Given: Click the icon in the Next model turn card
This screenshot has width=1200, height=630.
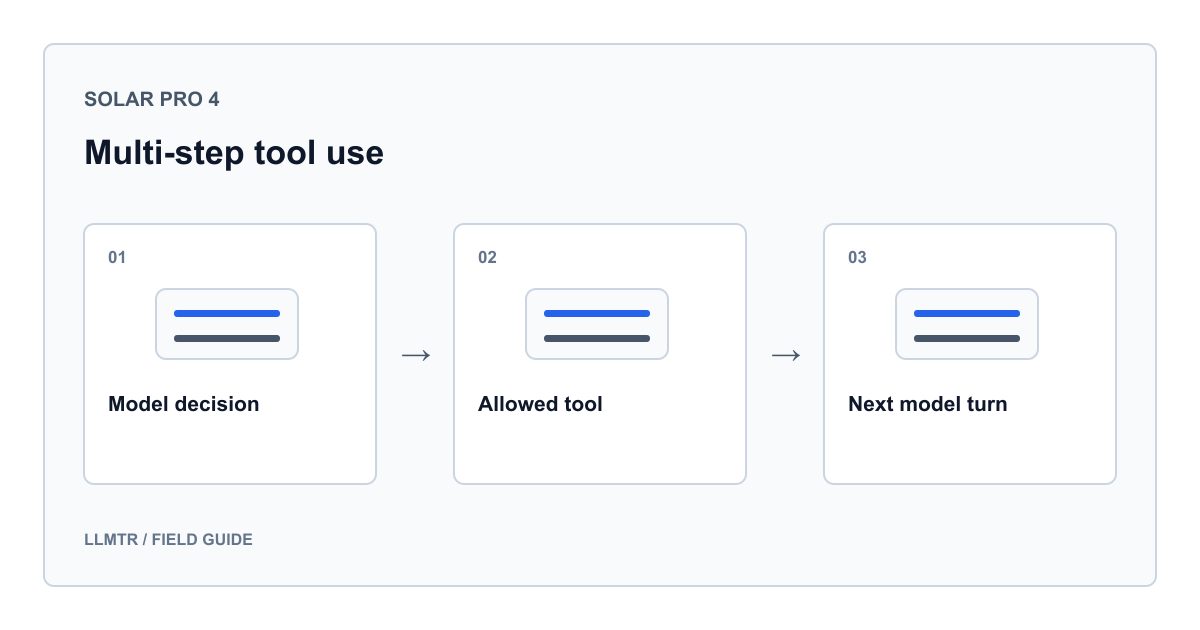Looking at the screenshot, I should coord(967,324).
